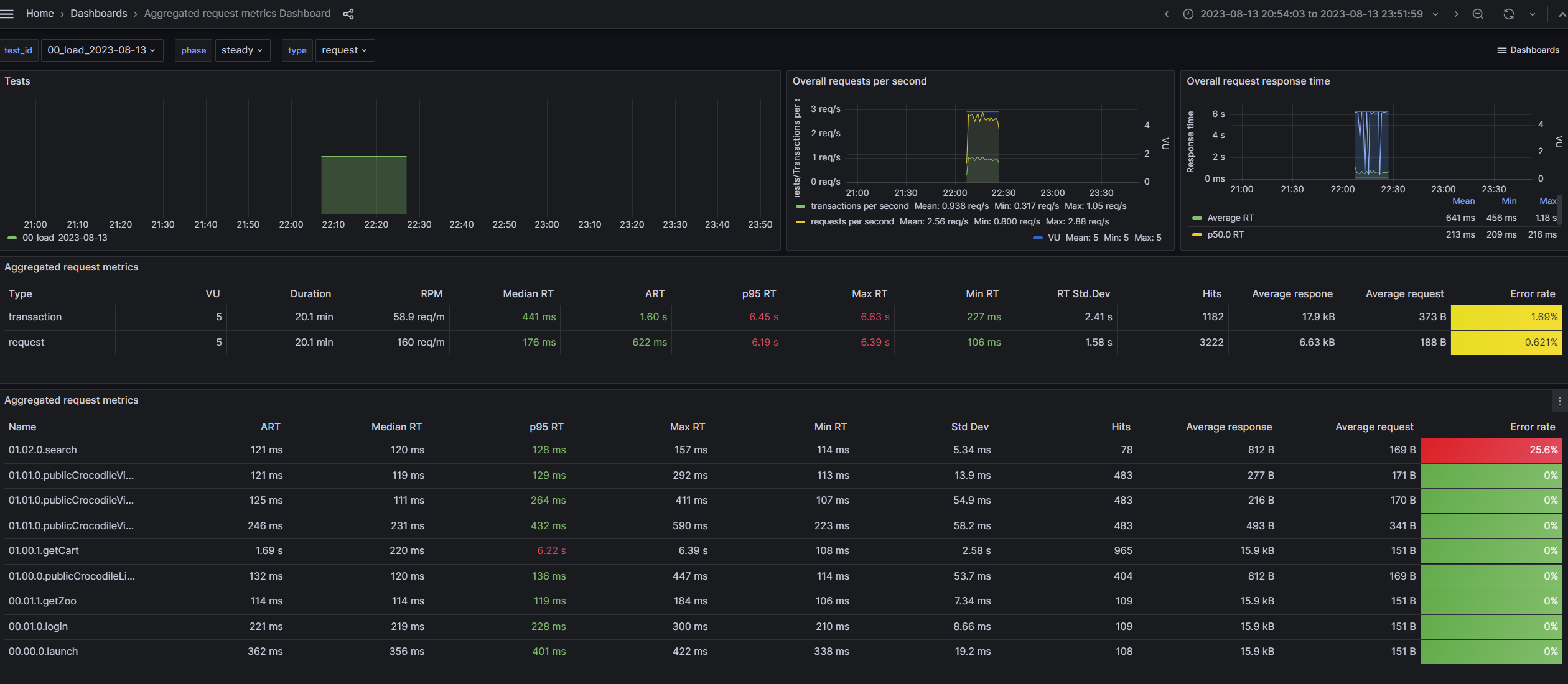Open the time range picker

(x=1311, y=14)
